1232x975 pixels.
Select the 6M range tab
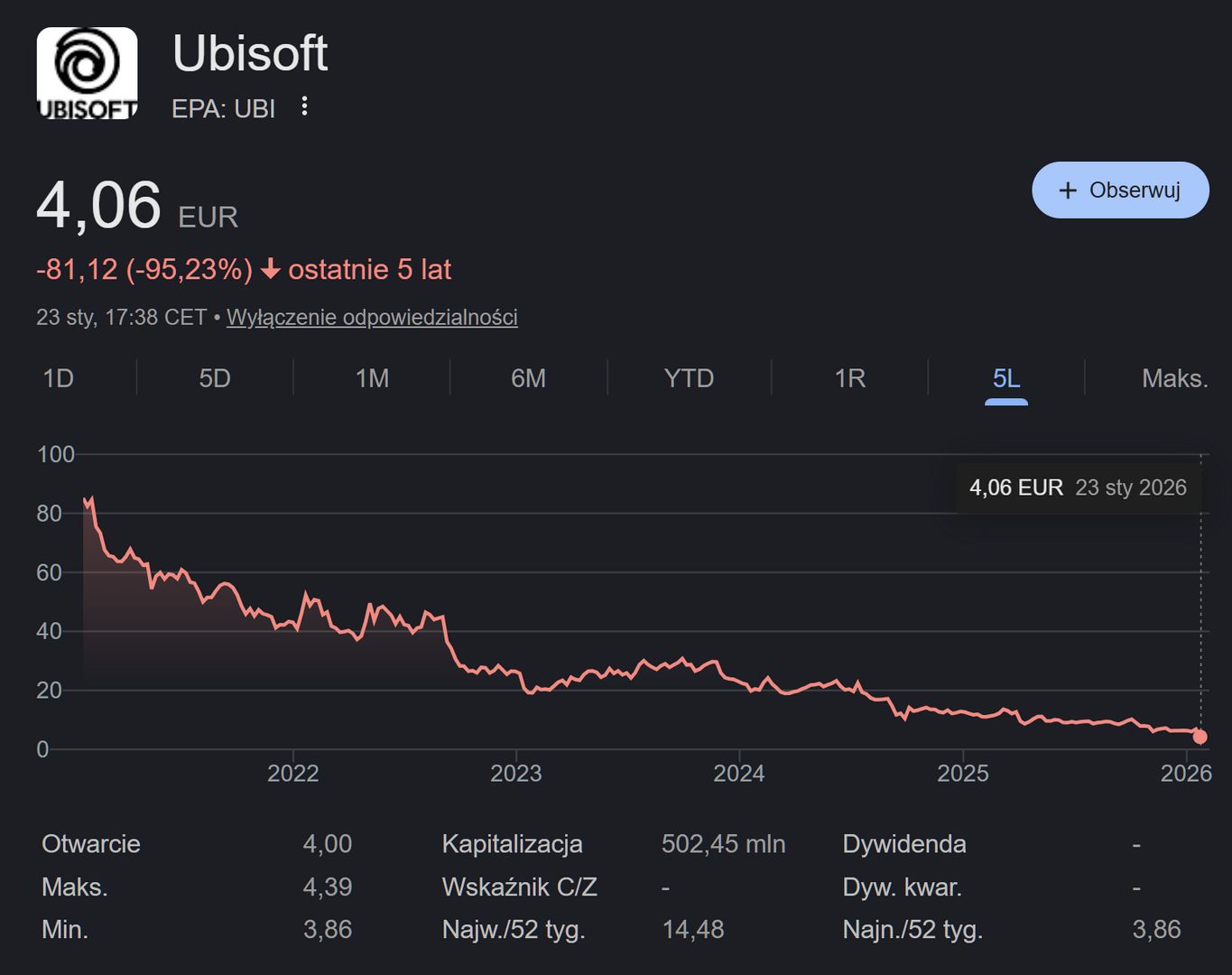click(x=529, y=378)
